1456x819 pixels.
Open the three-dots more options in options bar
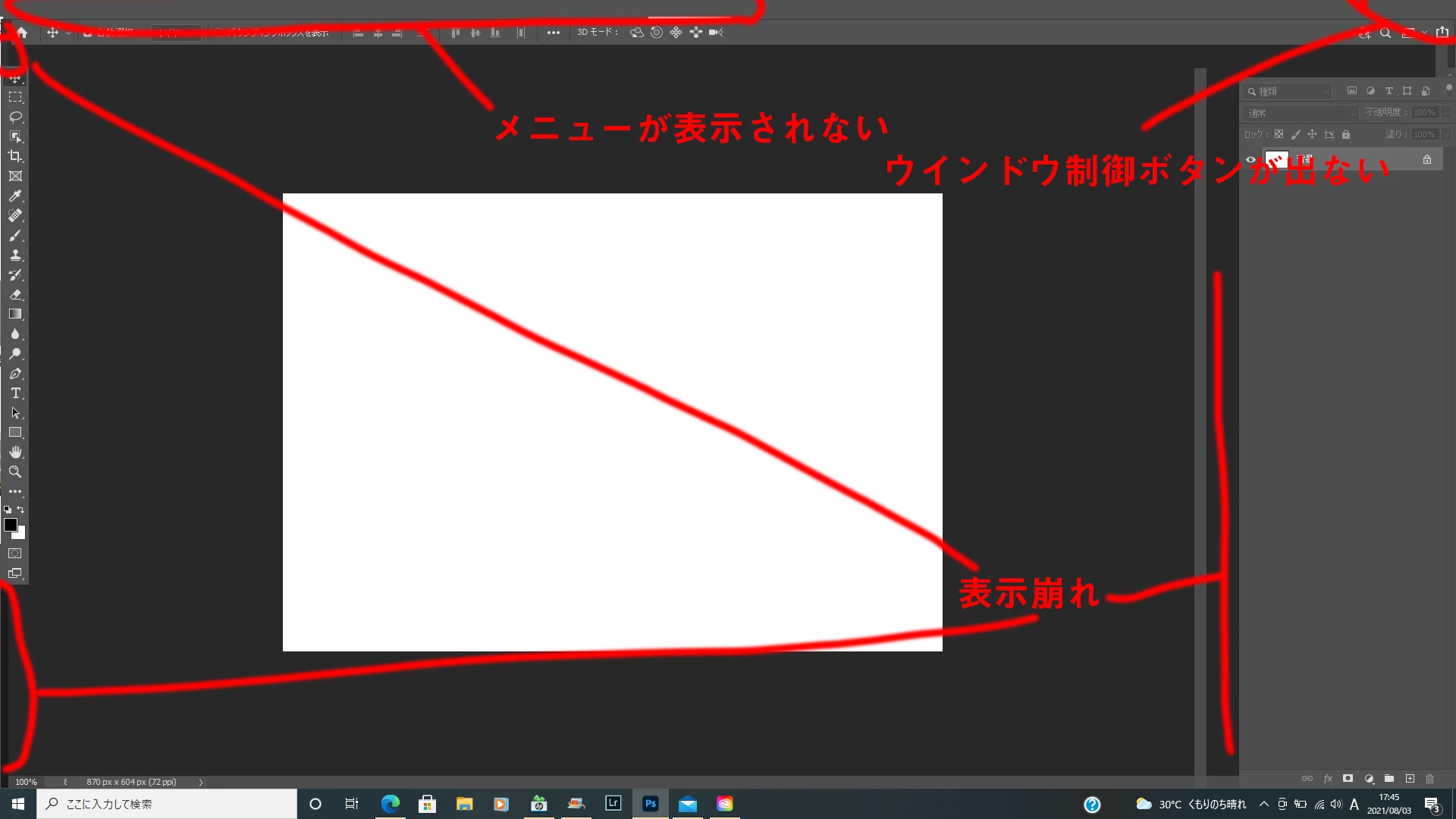point(554,33)
